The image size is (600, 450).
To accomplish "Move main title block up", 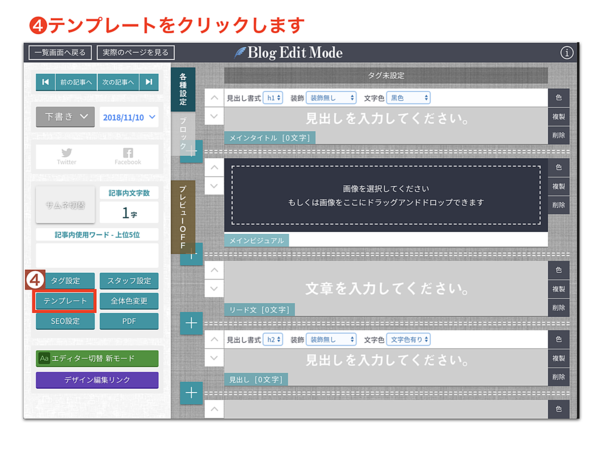I will 214,98.
